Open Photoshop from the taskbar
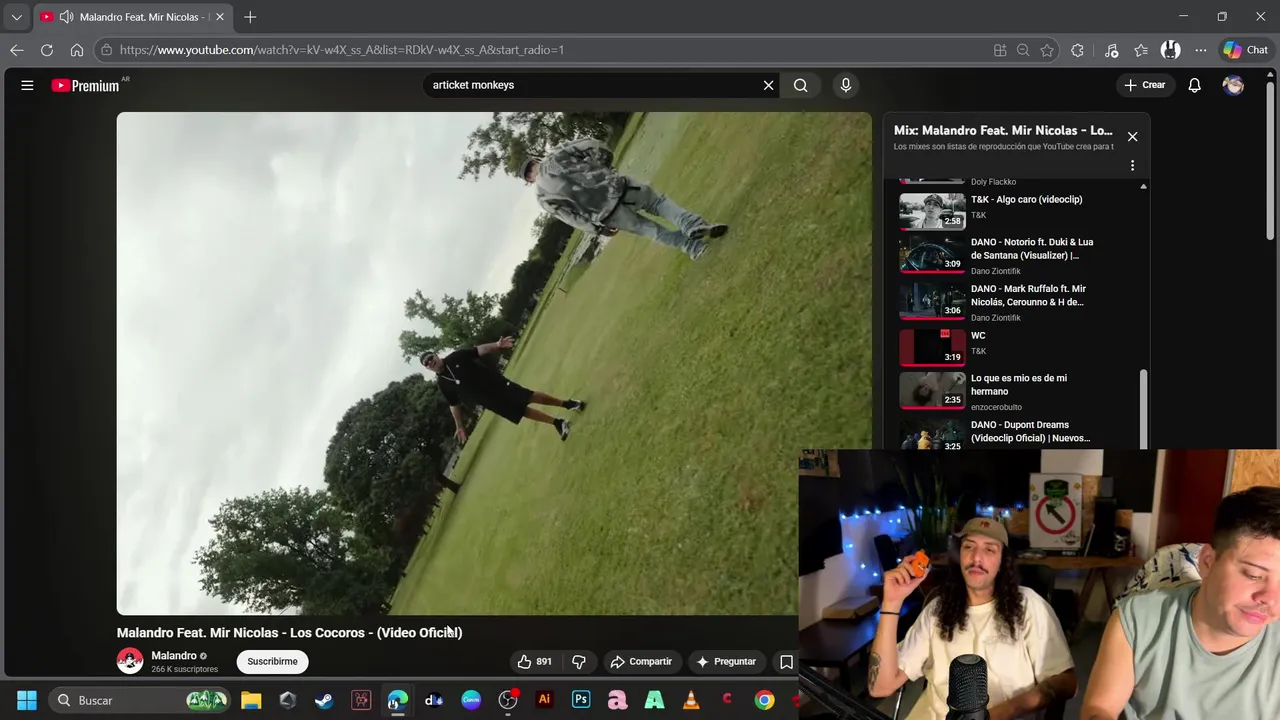1280x720 pixels. point(581,700)
